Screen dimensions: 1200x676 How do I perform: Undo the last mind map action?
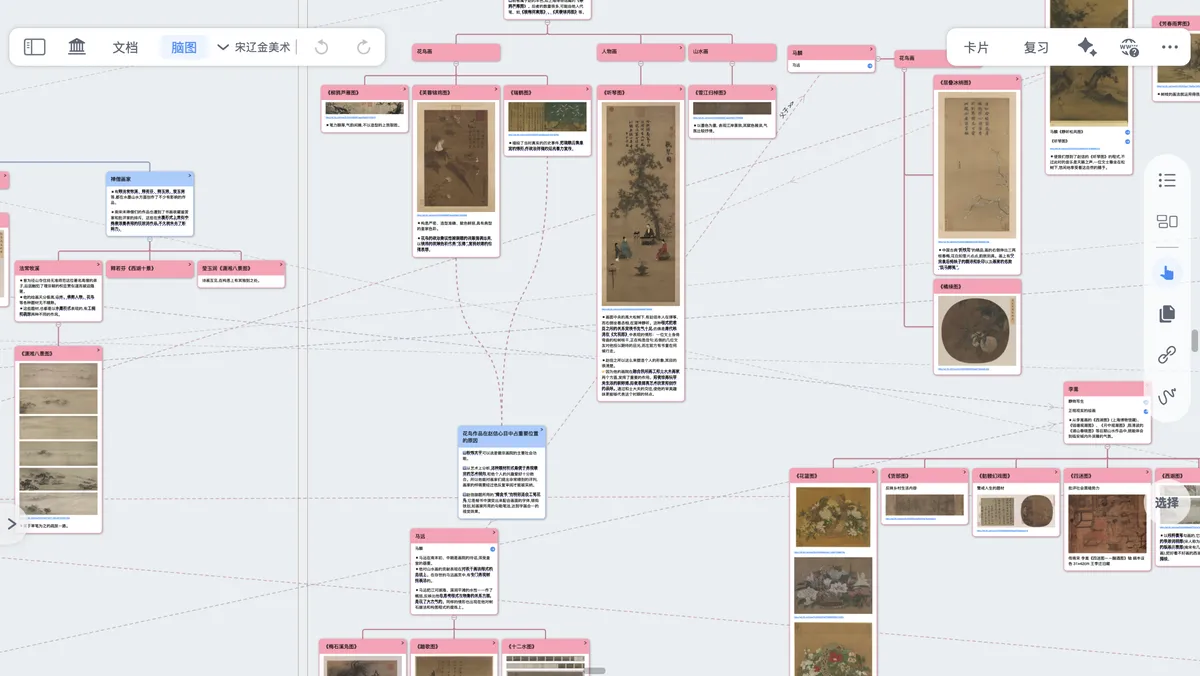(x=321, y=47)
